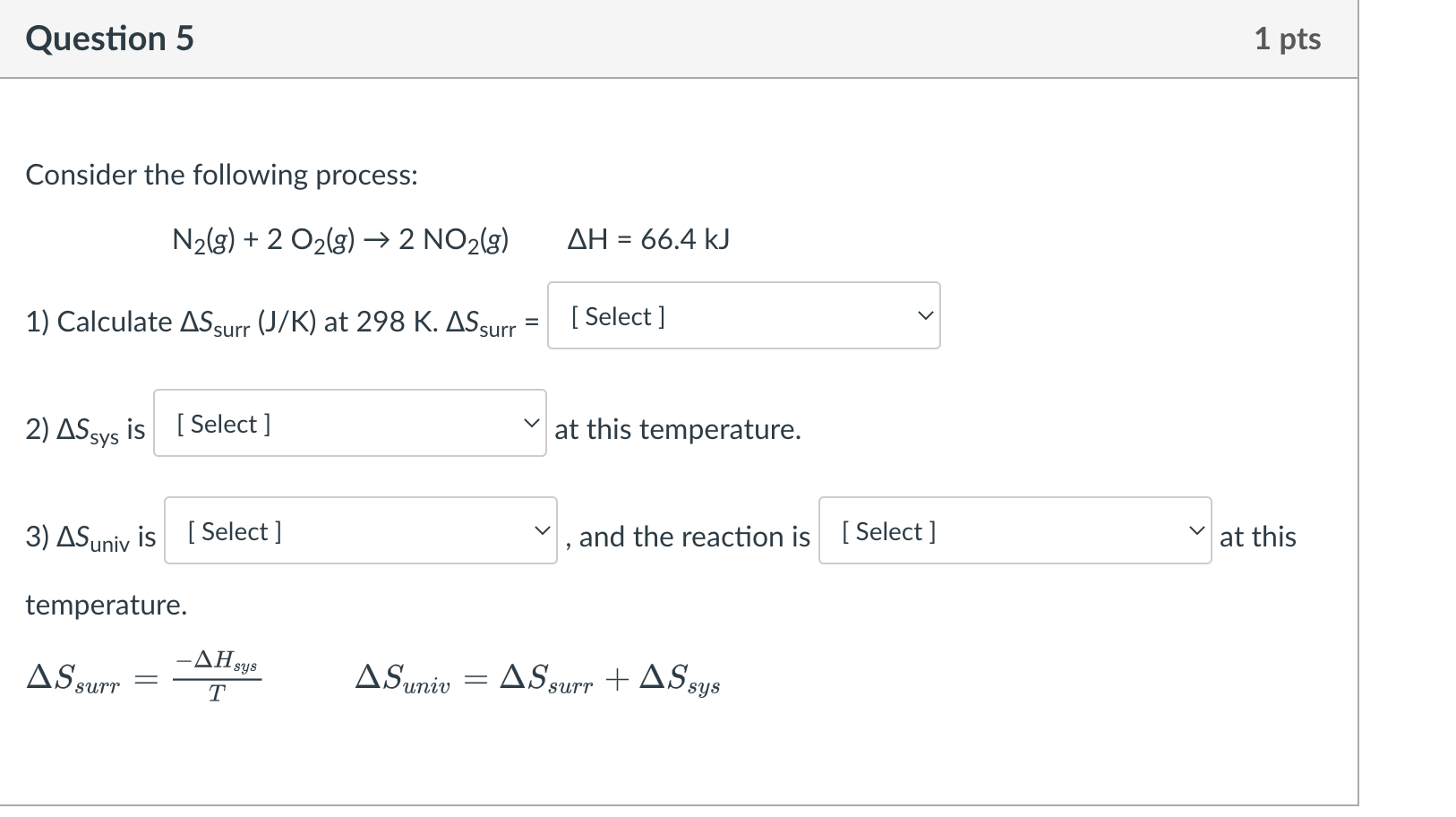Image resolution: width=1456 pixels, height=817 pixels.
Task: Click the ΔSuniv = ΔSsurr + ΔSsys formula
Action: point(537,679)
